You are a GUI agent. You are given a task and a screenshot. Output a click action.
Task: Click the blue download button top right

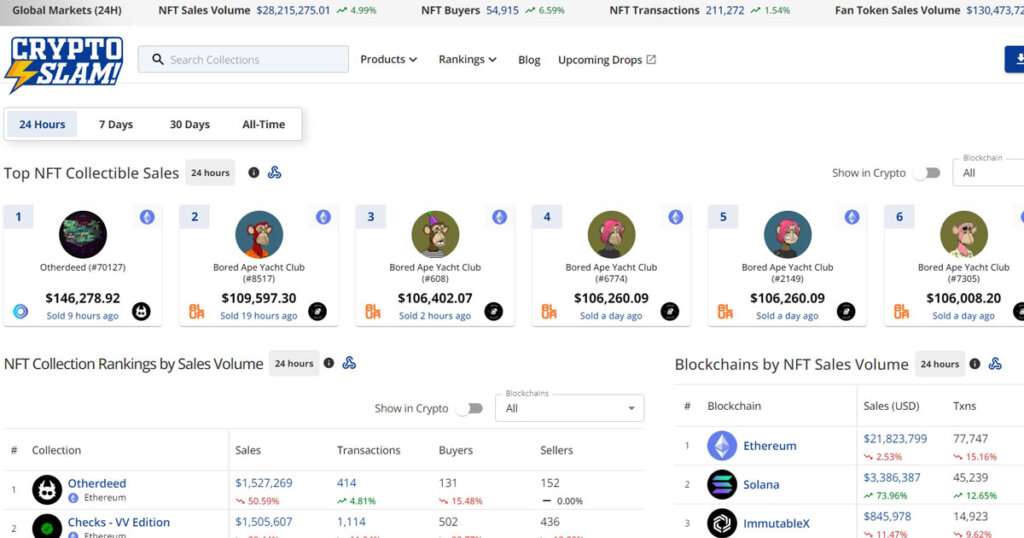click(1014, 59)
